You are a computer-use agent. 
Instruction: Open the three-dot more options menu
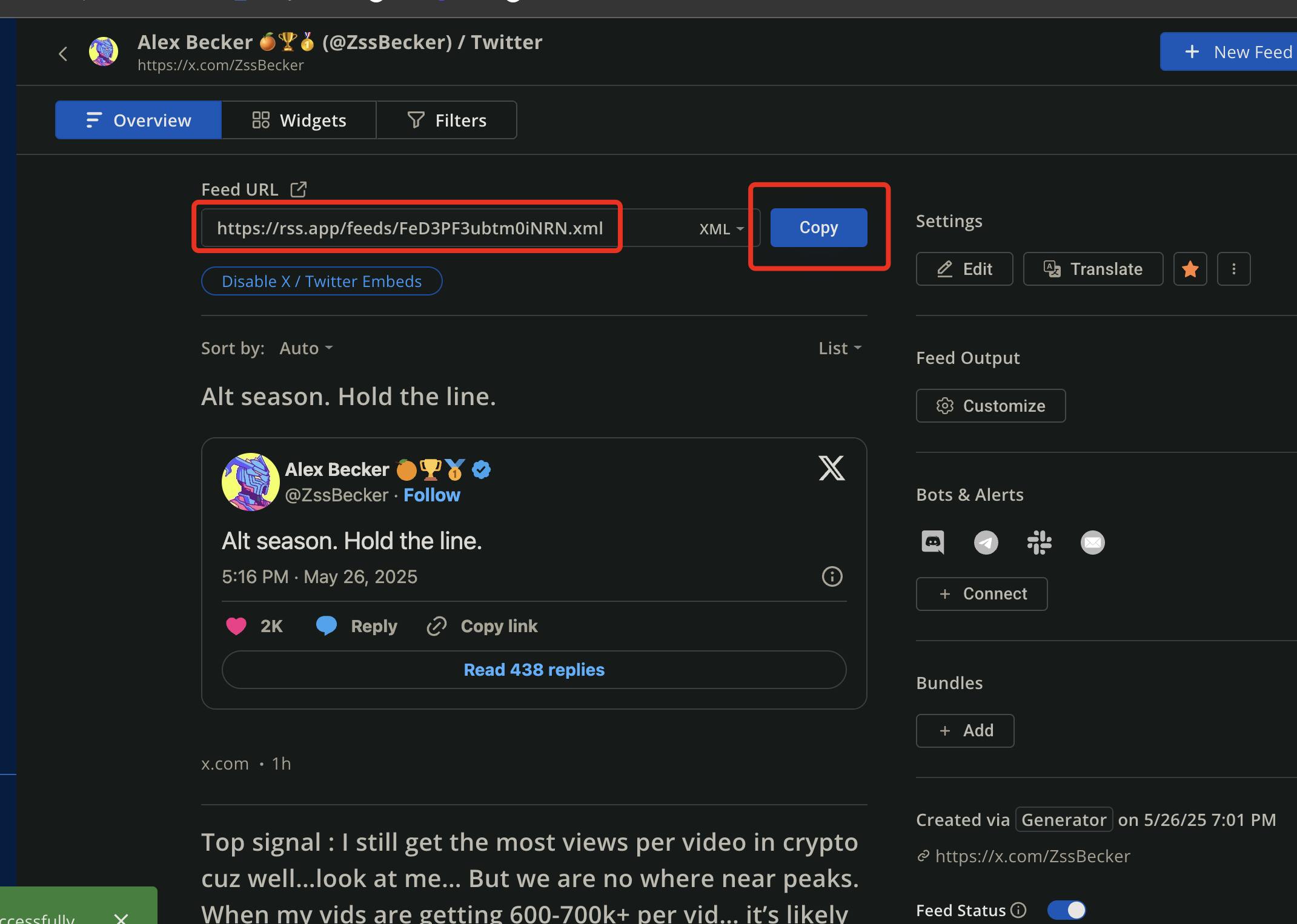1233,269
